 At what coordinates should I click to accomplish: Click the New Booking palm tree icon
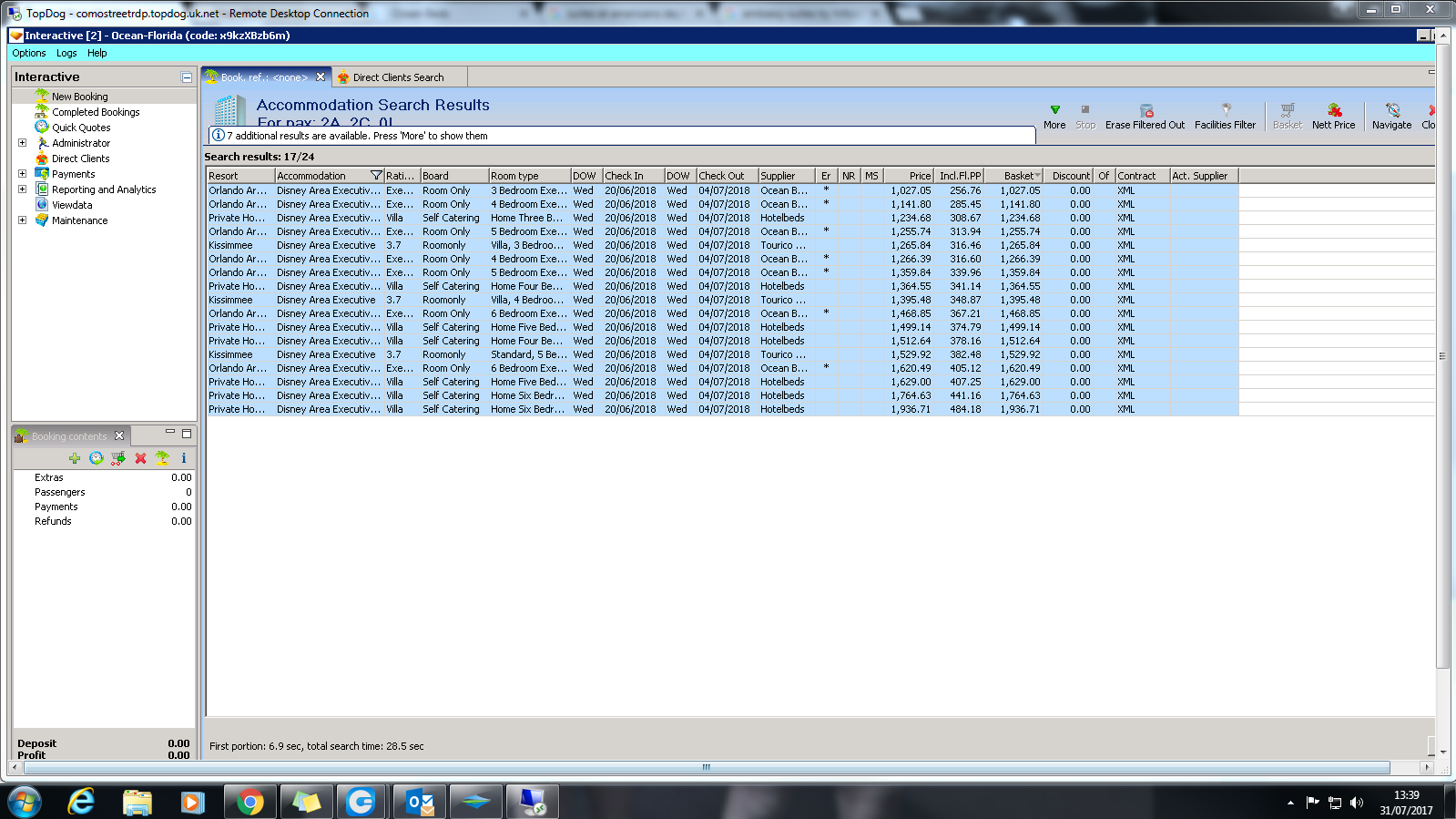pos(42,96)
